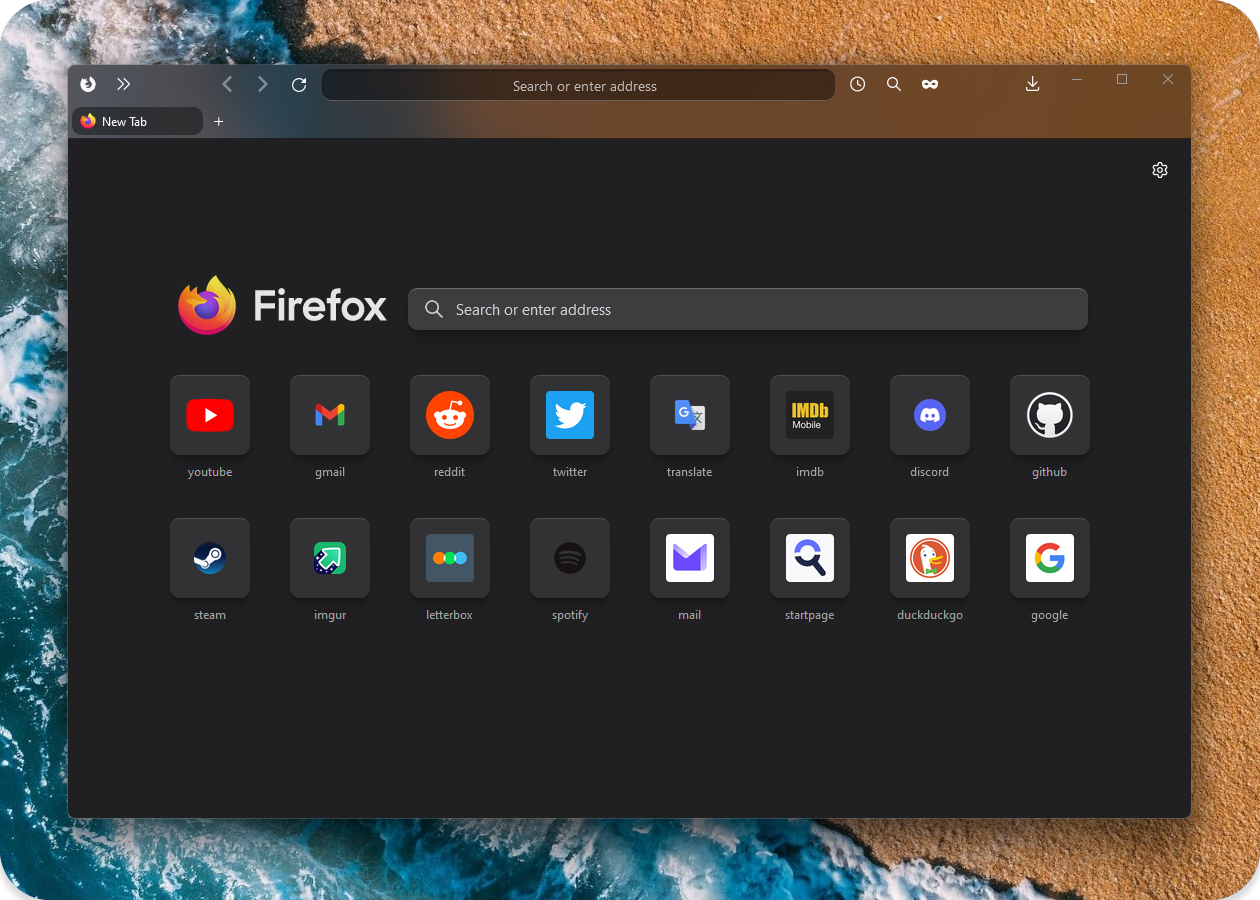Reload the current page
Viewport: 1260px width, 900px height.
click(298, 84)
